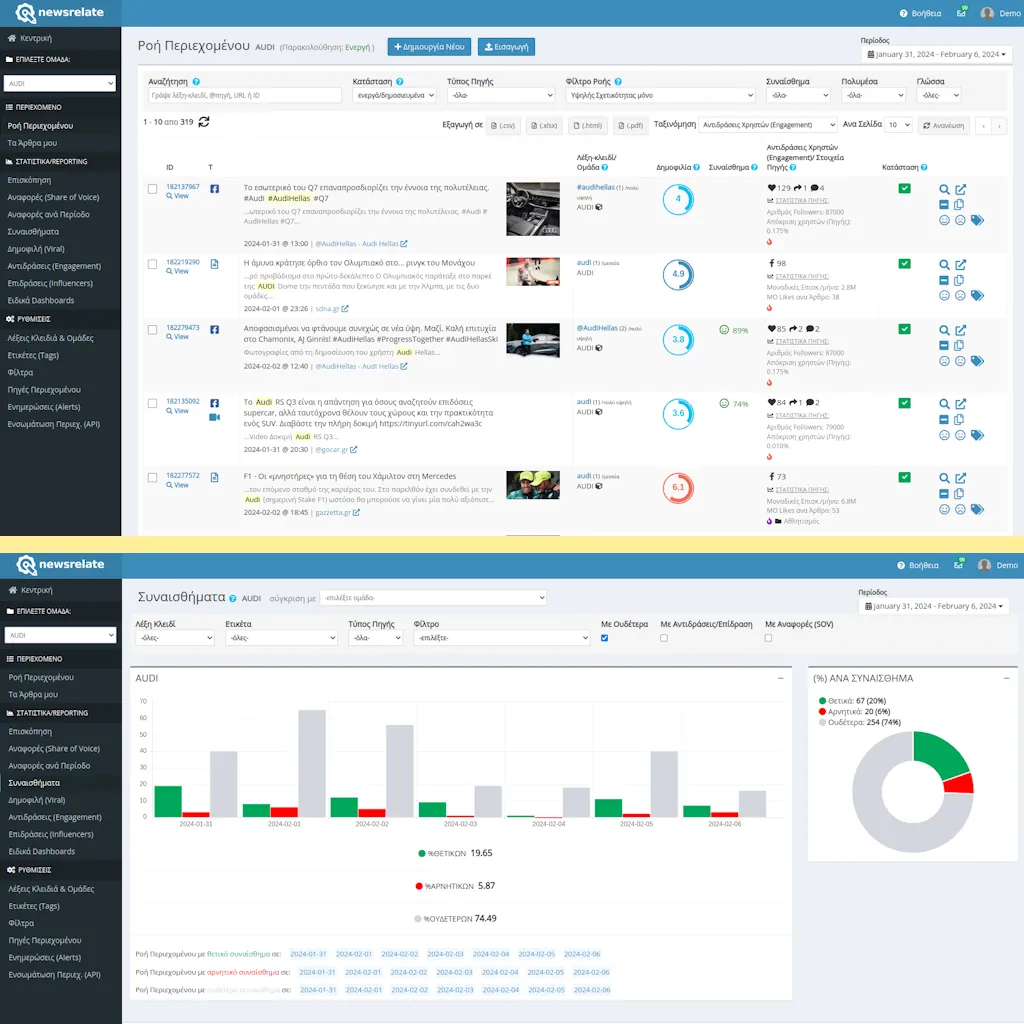Image resolution: width=1024 pixels, height=1024 pixels.
Task: Select the checkbox for article 182135092
Action: [x=152, y=404]
